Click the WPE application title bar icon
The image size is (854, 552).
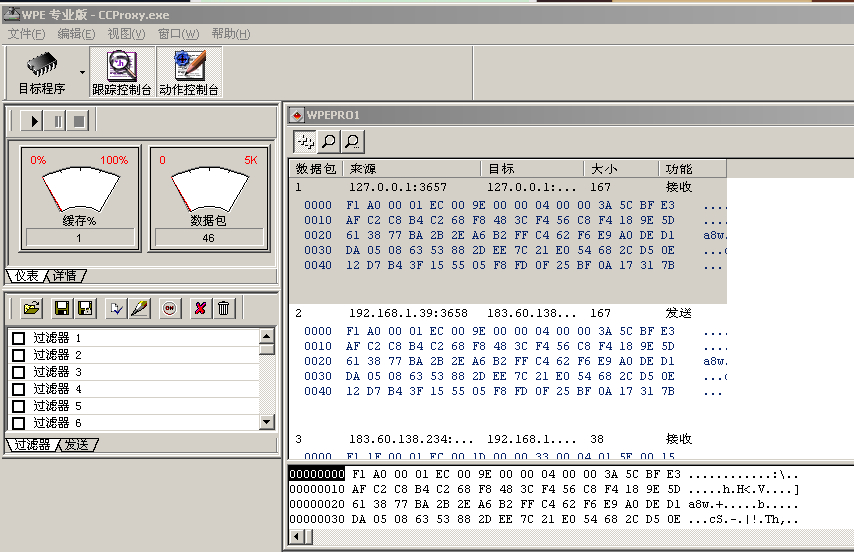coord(11,14)
